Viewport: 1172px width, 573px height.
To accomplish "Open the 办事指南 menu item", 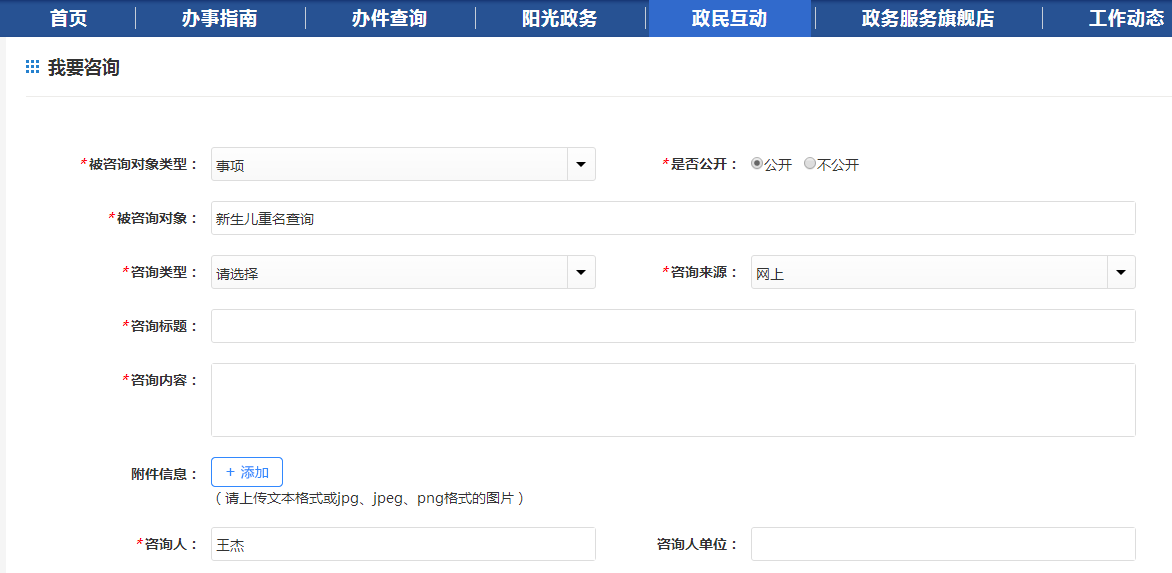I will [219, 18].
